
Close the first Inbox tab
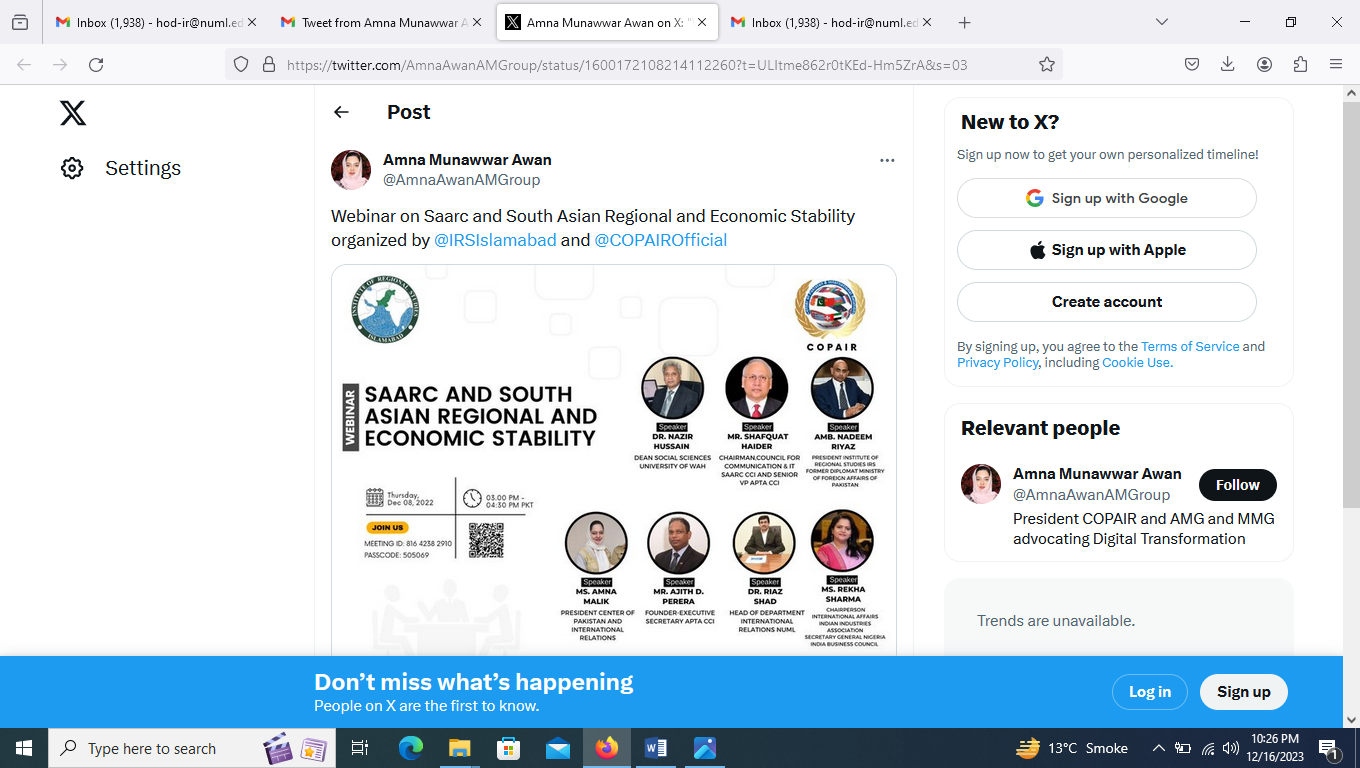252,22
